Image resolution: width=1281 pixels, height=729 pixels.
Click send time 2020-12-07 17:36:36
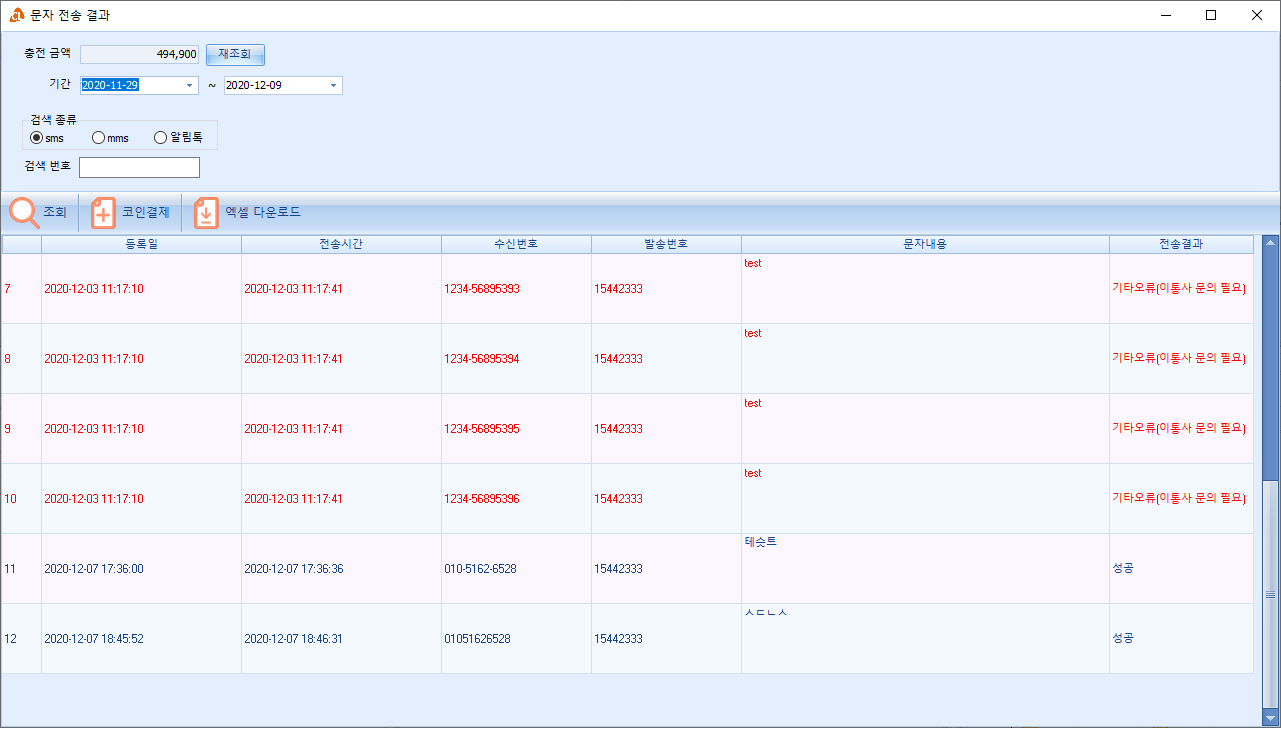coord(294,569)
